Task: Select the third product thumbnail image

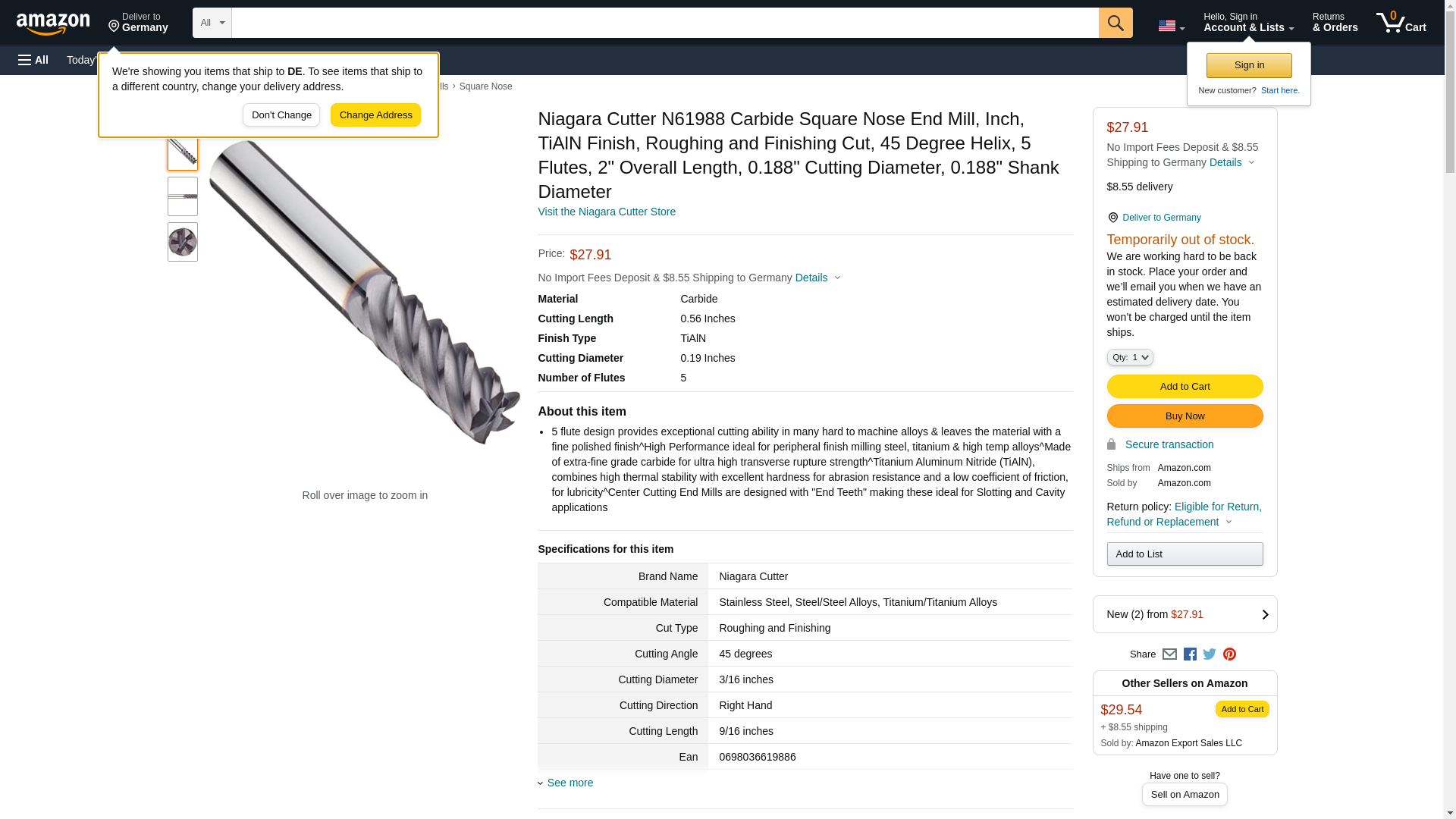Action: (183, 242)
